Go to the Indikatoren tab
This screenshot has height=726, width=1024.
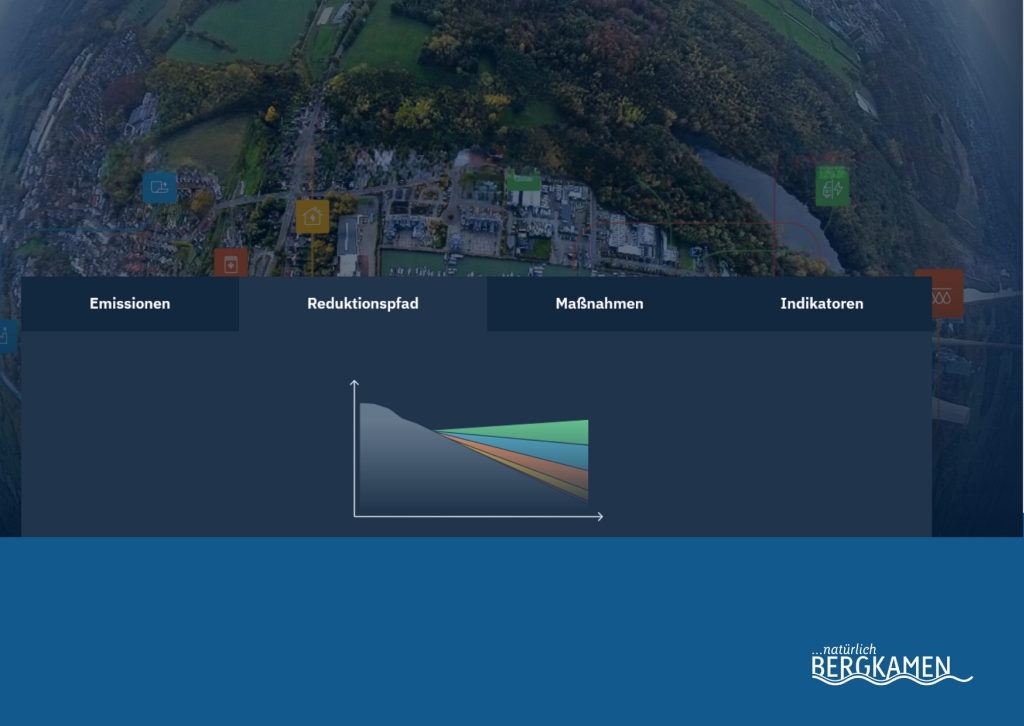coord(821,304)
